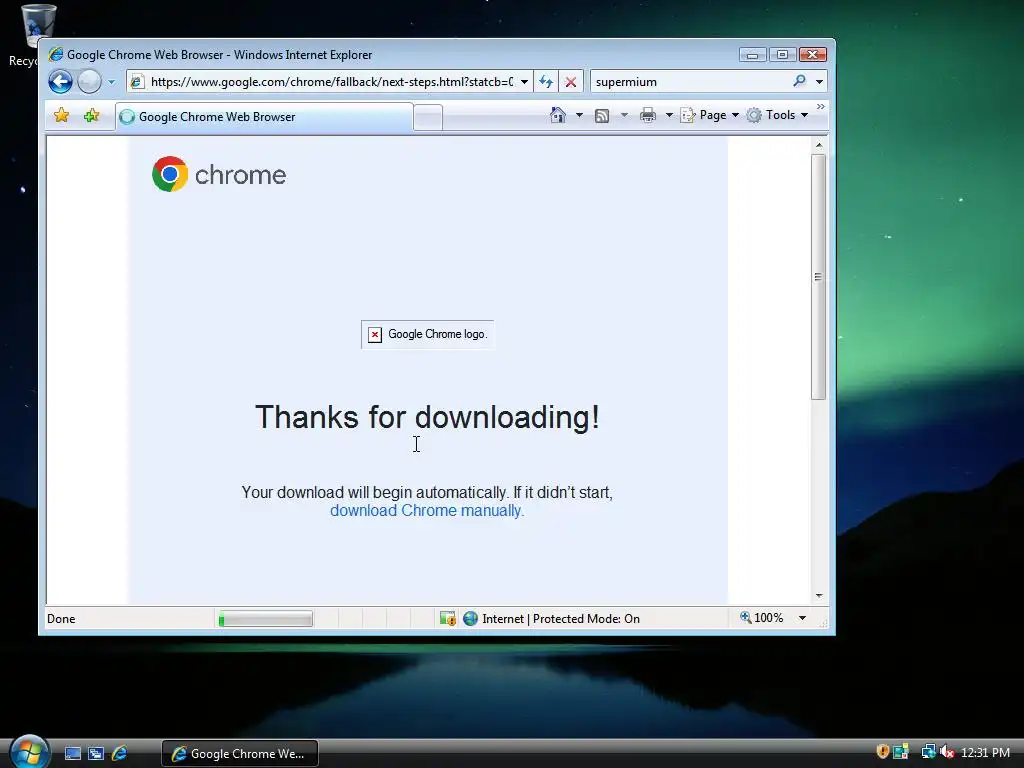This screenshot has height=768, width=1024.
Task: Select the Google Chrome Web Browser tab
Action: [x=264, y=117]
